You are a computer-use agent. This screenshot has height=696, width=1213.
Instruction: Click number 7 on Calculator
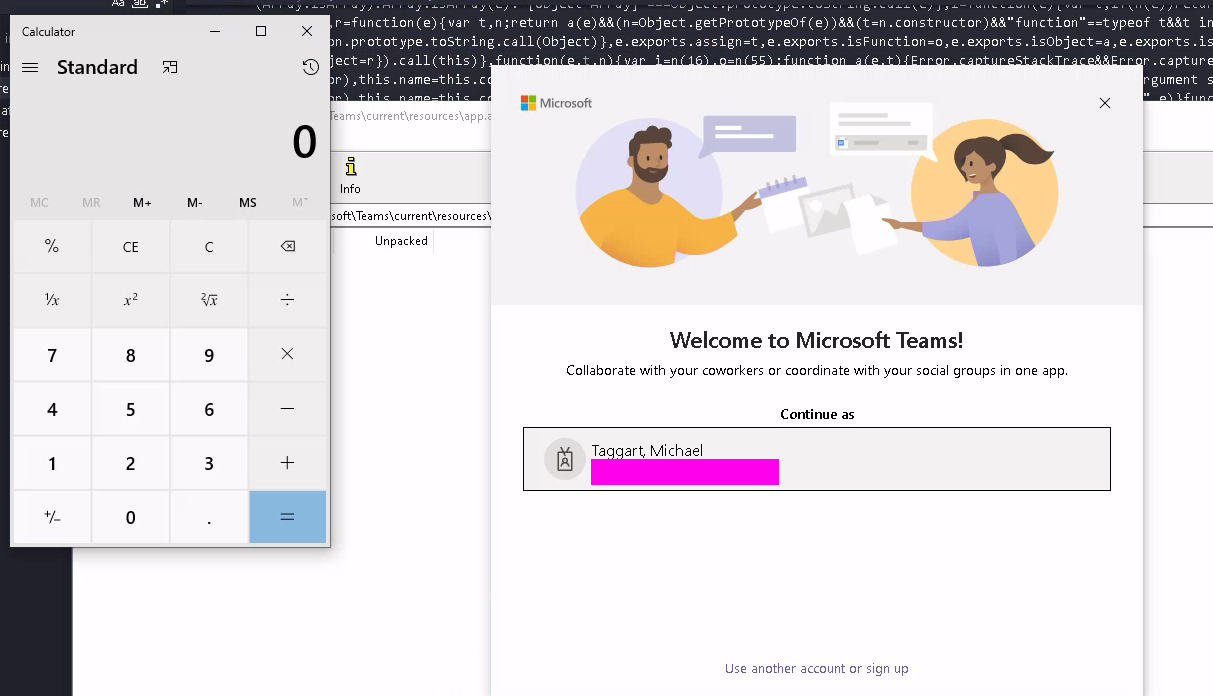coord(52,354)
